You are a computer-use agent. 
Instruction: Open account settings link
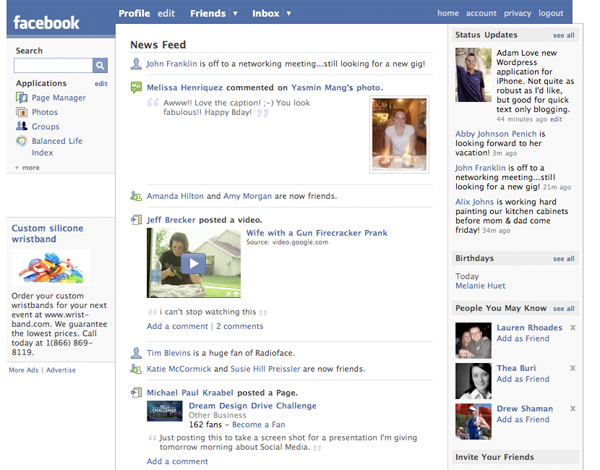coord(481,13)
